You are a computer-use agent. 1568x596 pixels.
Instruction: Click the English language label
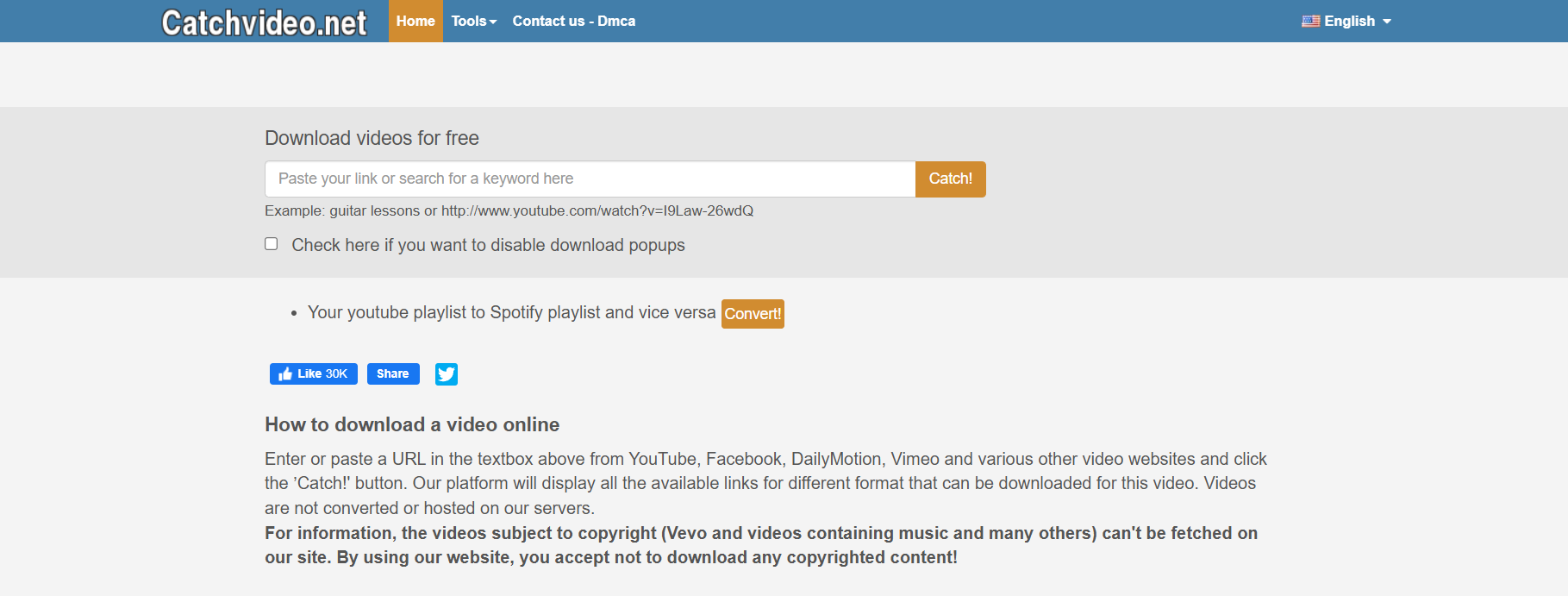pyautogui.click(x=1349, y=21)
